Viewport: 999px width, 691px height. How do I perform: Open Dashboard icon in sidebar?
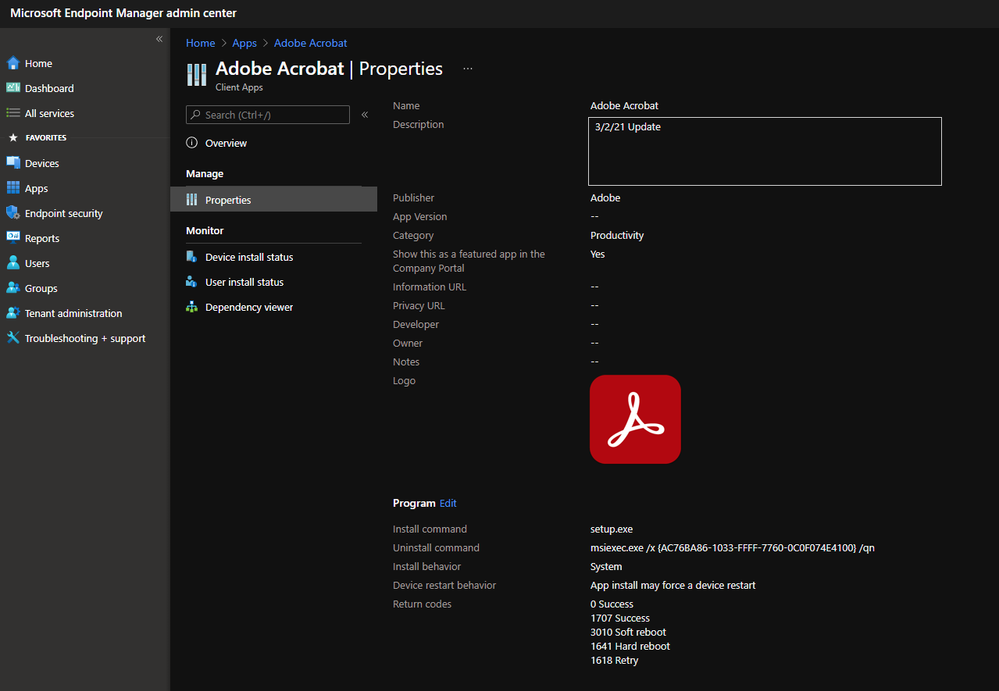(13, 89)
